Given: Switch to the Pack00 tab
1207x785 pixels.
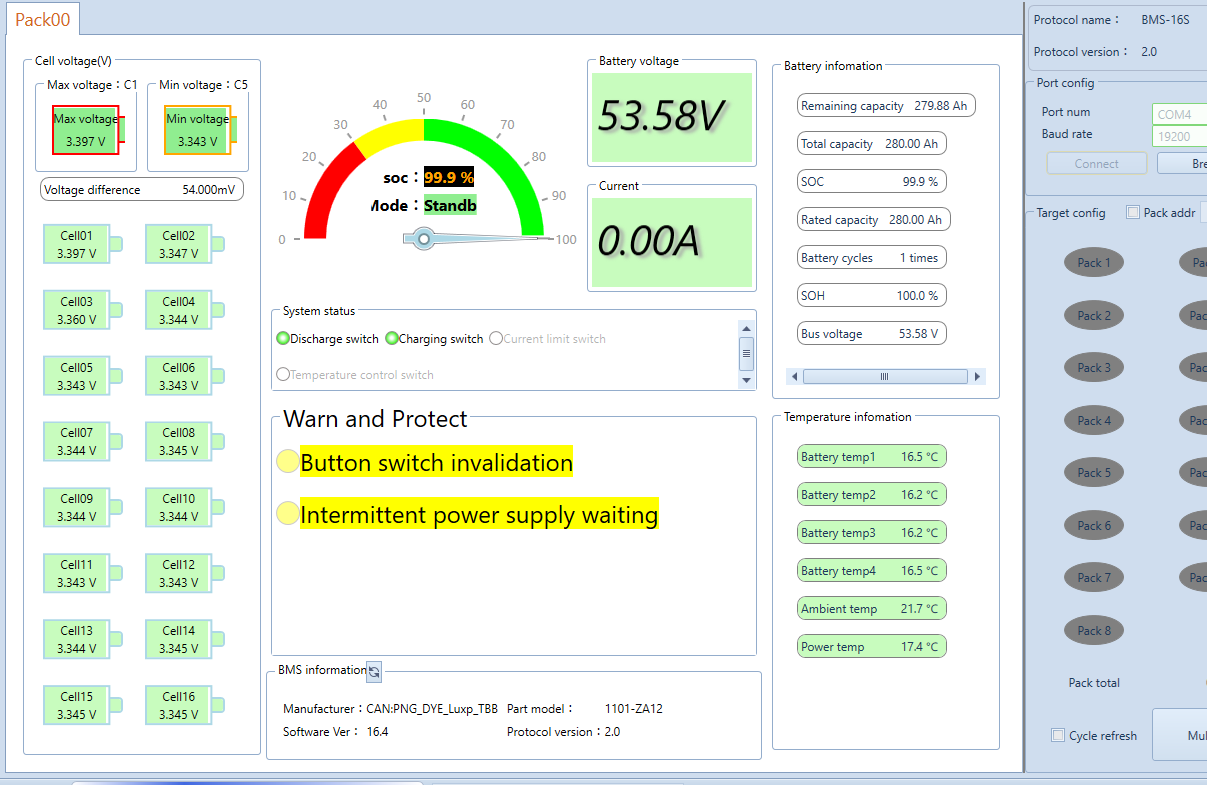Looking at the screenshot, I should tap(42, 19).
